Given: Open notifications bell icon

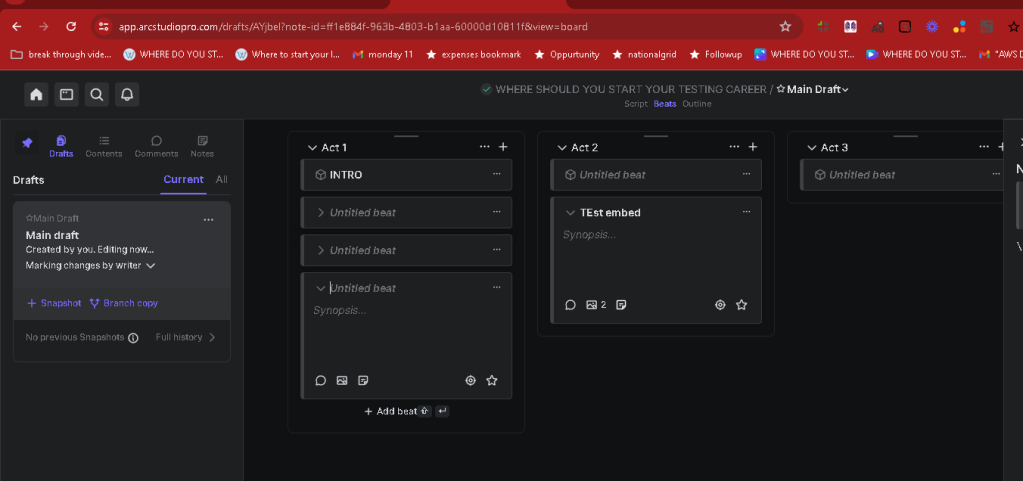Looking at the screenshot, I should tap(127, 95).
